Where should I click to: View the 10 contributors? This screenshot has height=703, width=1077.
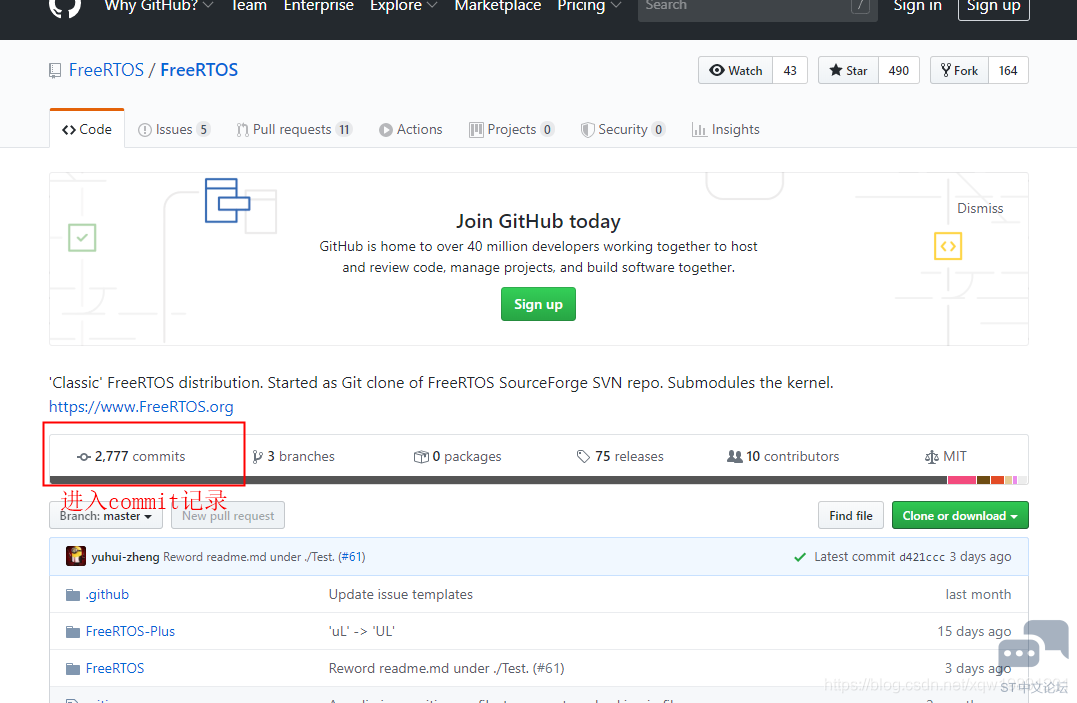(783, 456)
